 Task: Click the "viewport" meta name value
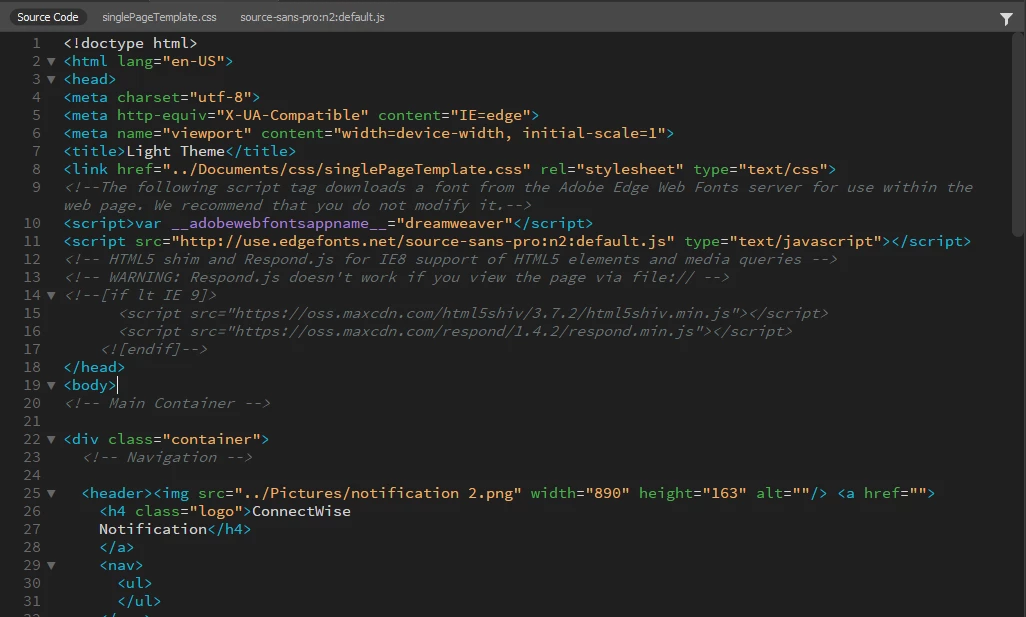[x=207, y=133]
